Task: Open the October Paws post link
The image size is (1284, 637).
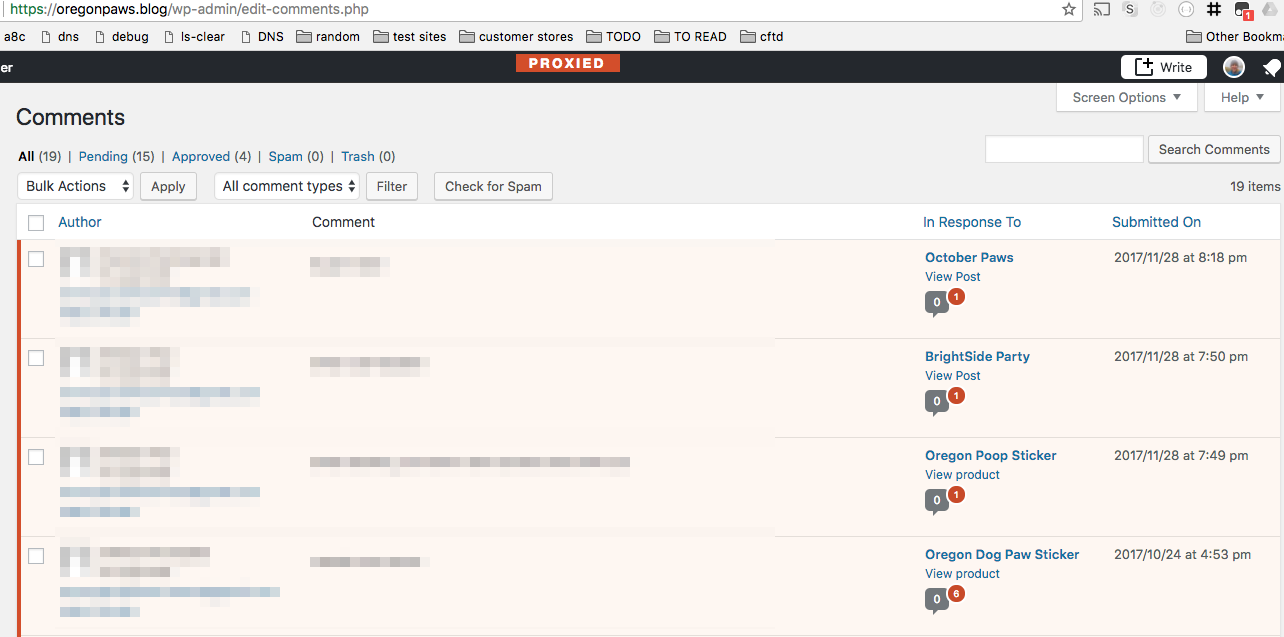Action: coord(969,257)
